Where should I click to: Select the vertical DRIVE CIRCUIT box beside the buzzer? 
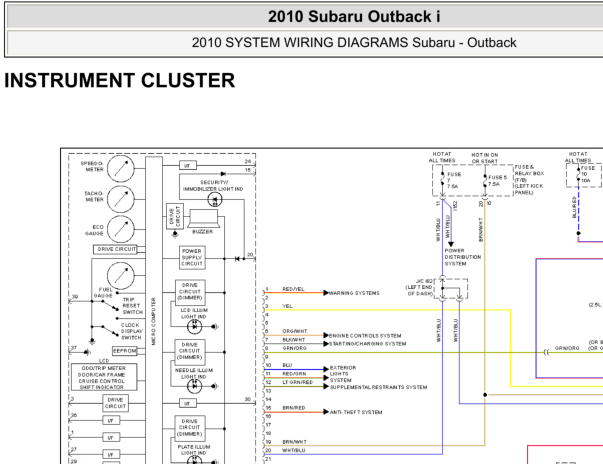(175, 216)
